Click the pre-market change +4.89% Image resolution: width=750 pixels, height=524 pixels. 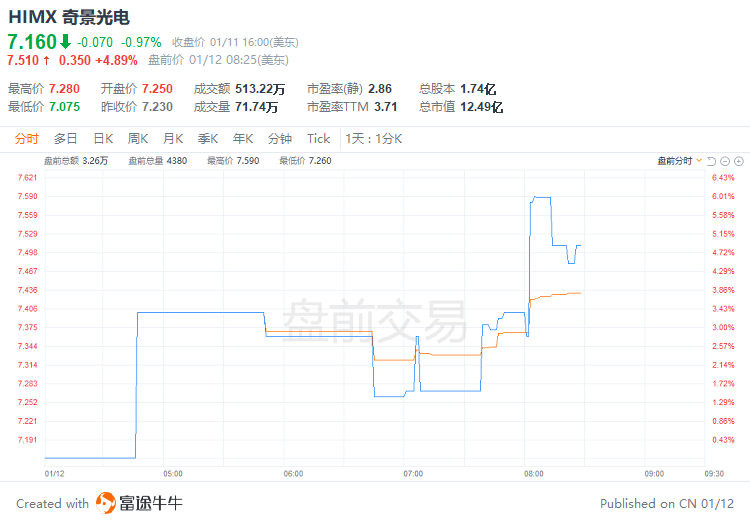116,60
